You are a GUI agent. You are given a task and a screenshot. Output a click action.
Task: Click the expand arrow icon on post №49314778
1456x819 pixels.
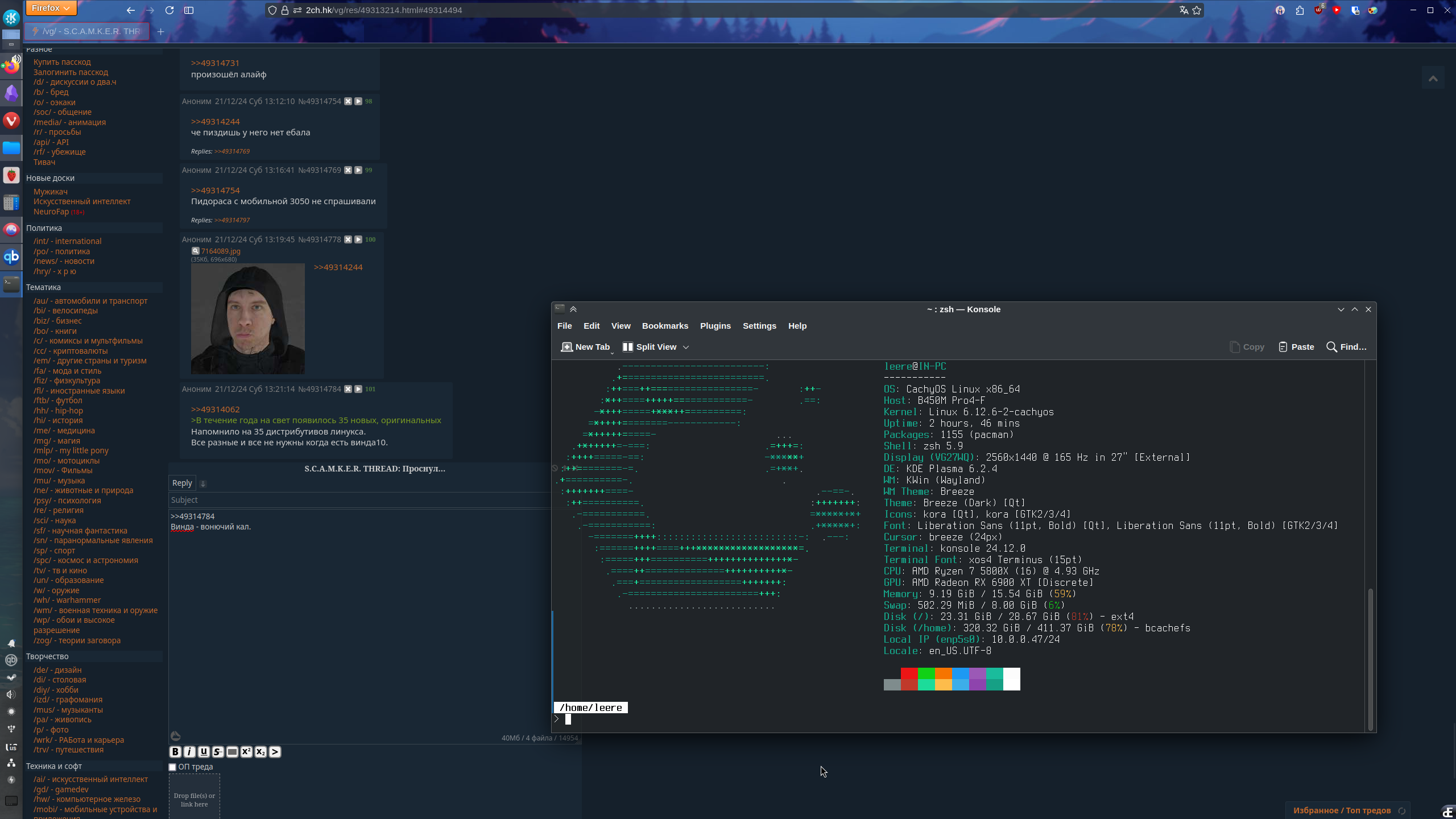click(358, 239)
